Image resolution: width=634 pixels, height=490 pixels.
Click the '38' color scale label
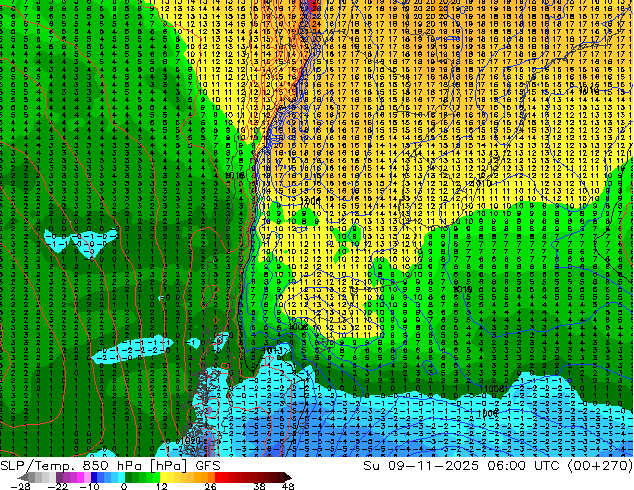(259, 486)
